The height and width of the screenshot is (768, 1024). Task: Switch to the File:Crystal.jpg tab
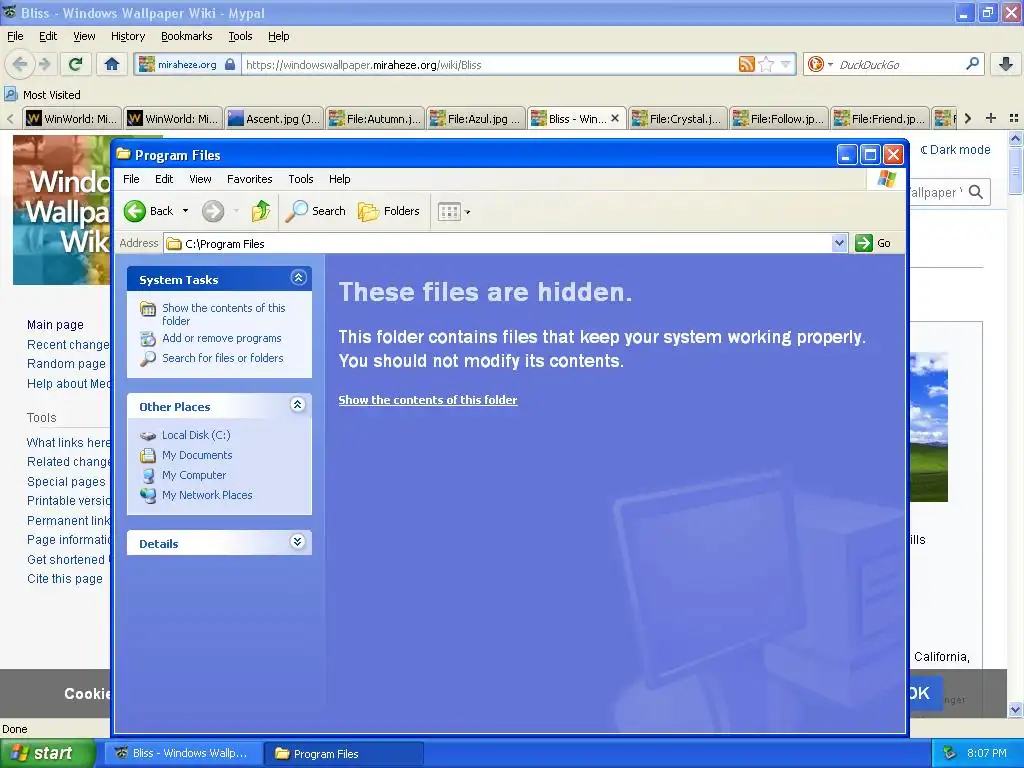point(678,118)
